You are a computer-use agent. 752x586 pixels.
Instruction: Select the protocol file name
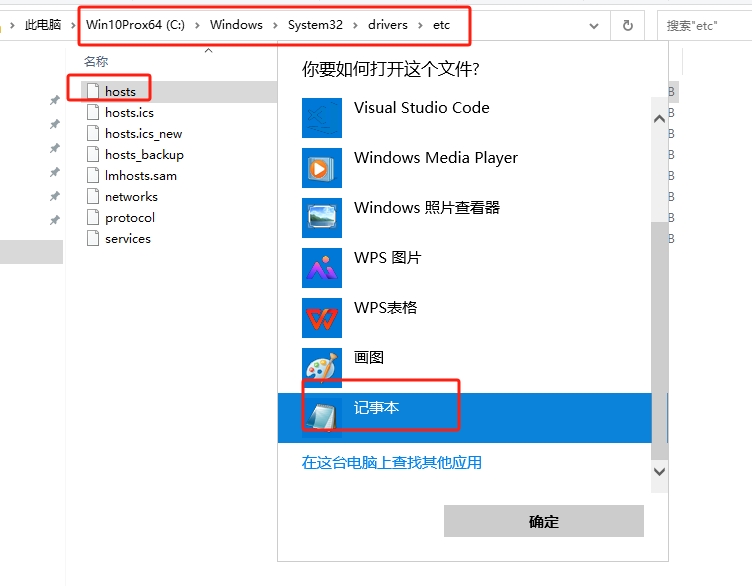(x=130, y=218)
